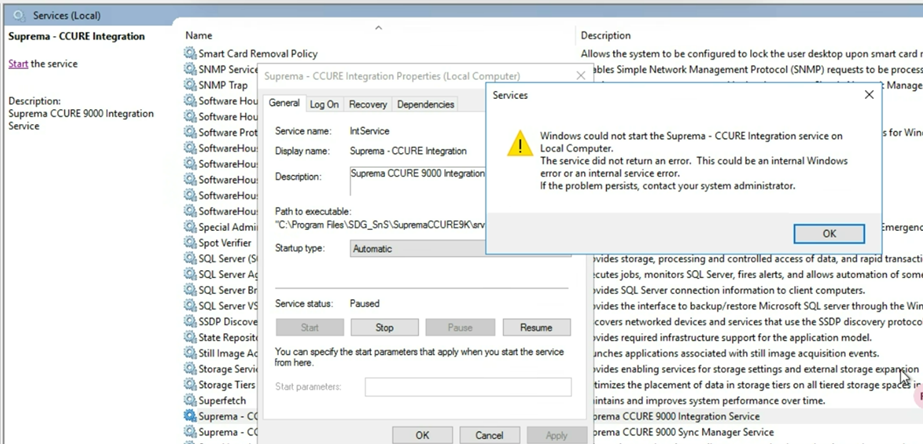Select the Superfetch service icon
This screenshot has height=444, width=923.
[x=190, y=400]
